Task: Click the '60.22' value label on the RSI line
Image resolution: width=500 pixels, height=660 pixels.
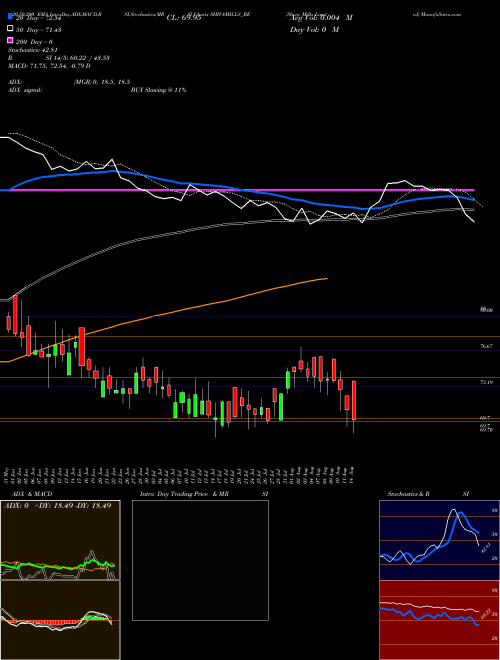Action: (484, 615)
